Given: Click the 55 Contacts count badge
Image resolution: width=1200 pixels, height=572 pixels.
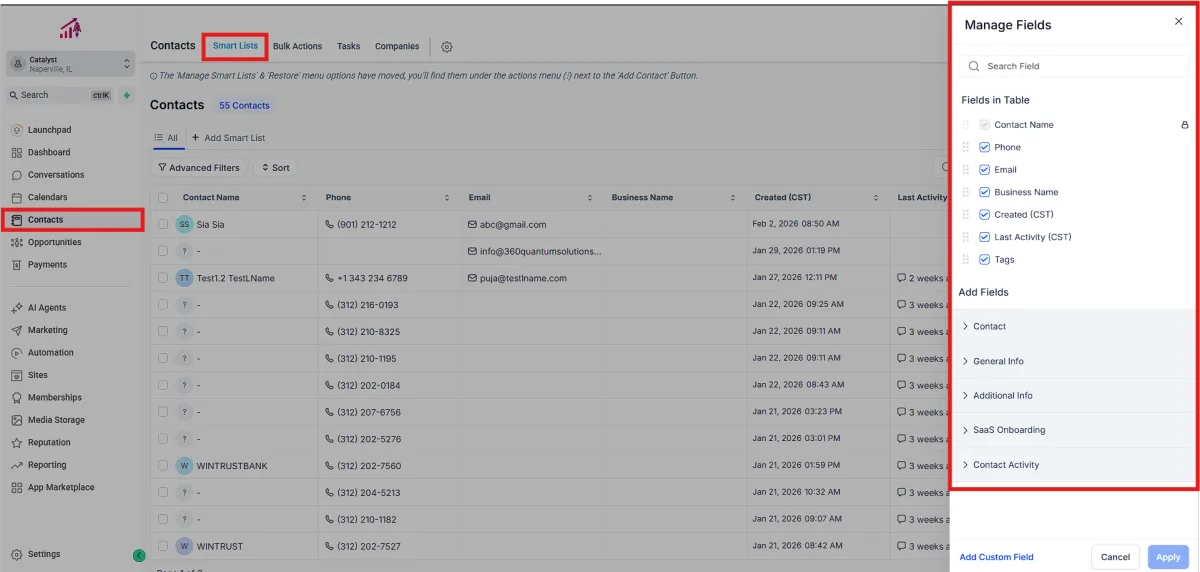Looking at the screenshot, I should pyautogui.click(x=244, y=105).
